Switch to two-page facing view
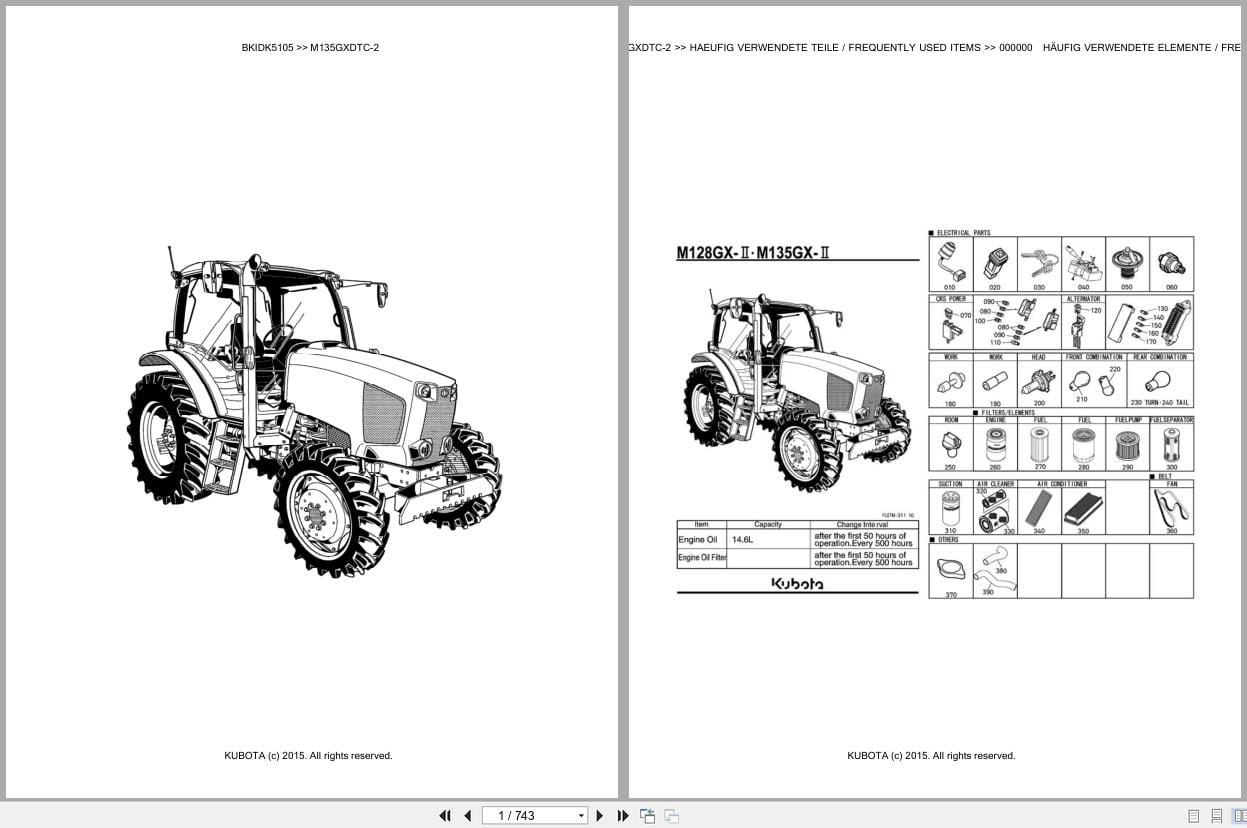Image resolution: width=1247 pixels, height=828 pixels. point(1239,816)
